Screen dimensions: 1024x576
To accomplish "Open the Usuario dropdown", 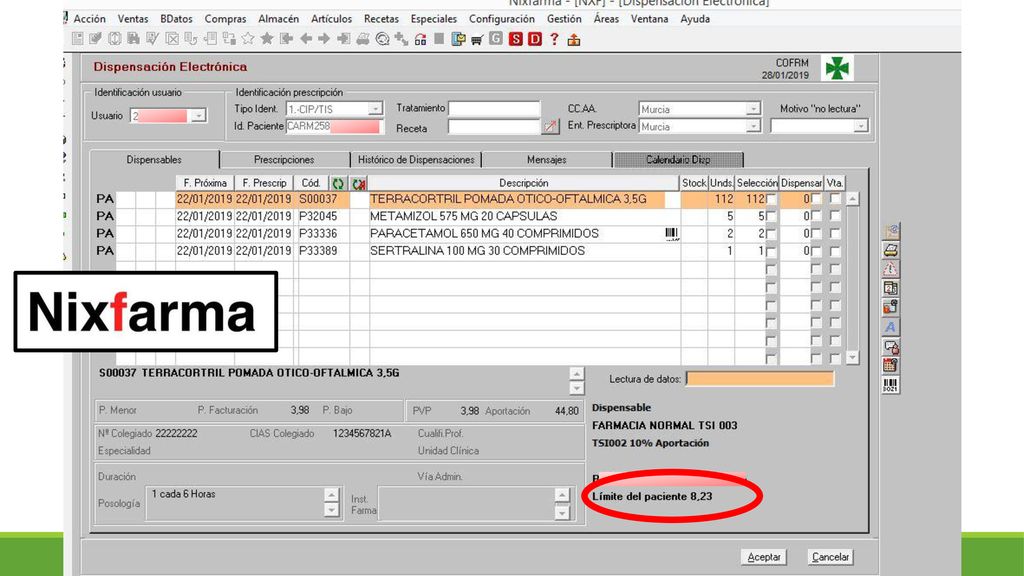I will pyautogui.click(x=199, y=116).
